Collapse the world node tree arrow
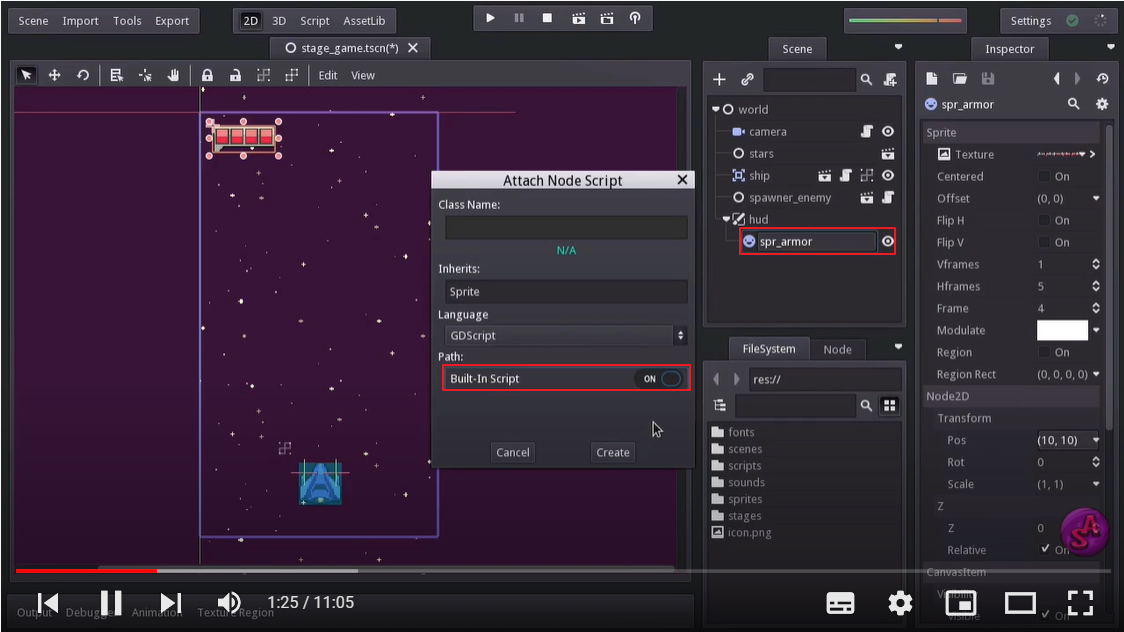Image resolution: width=1124 pixels, height=632 pixels. (x=715, y=109)
